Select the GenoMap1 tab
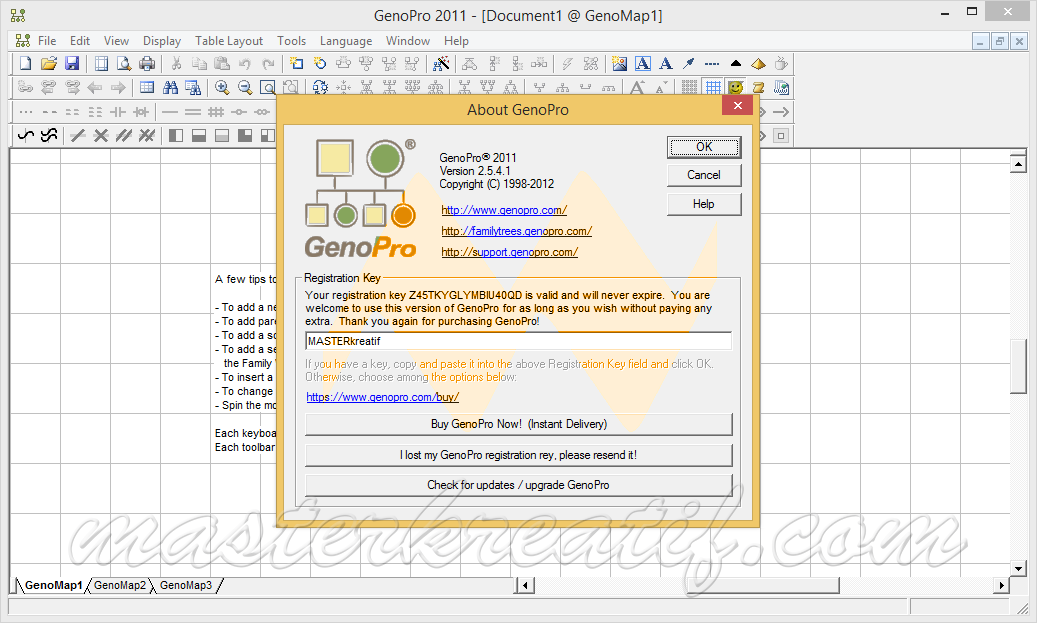Viewport: 1037px width, 623px height. pos(54,585)
